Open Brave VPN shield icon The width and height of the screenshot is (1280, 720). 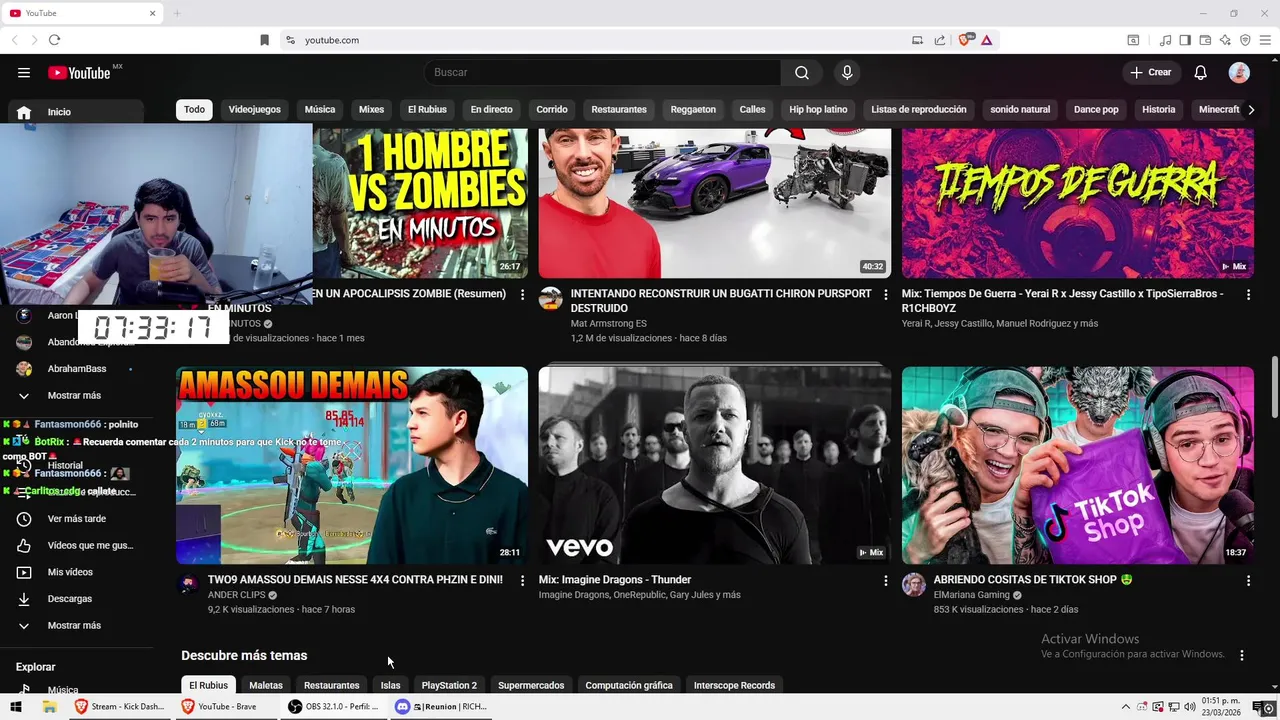(1245, 40)
